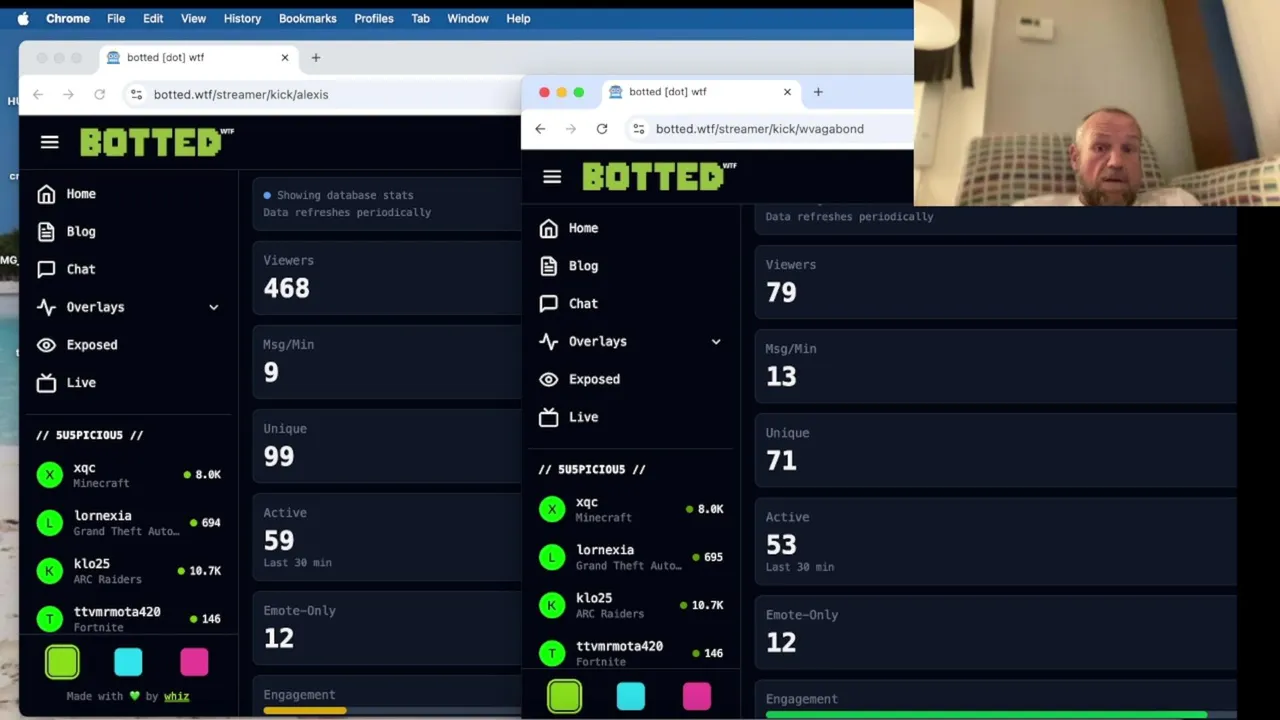Reload the back alexis window page
Screen dimensions: 1280x720
click(100, 94)
